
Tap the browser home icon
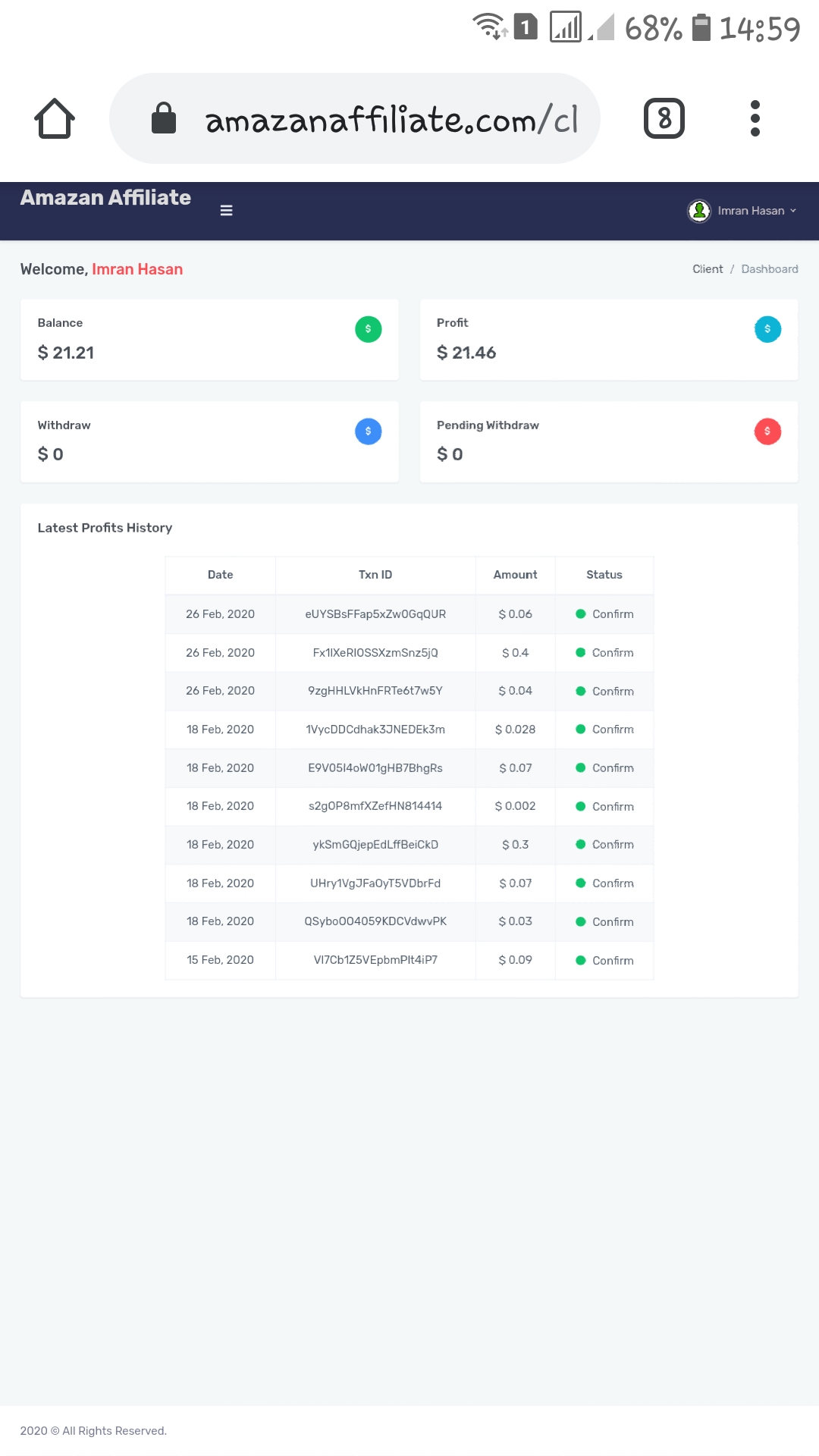pyautogui.click(x=55, y=118)
